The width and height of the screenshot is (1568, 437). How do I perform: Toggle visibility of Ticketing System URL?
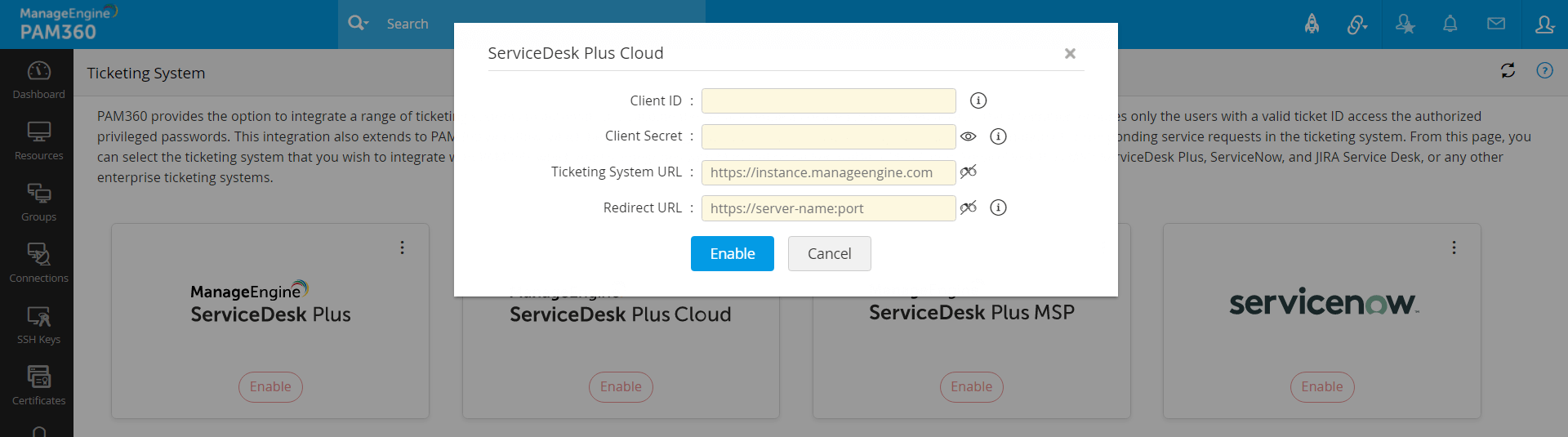pyautogui.click(x=968, y=172)
